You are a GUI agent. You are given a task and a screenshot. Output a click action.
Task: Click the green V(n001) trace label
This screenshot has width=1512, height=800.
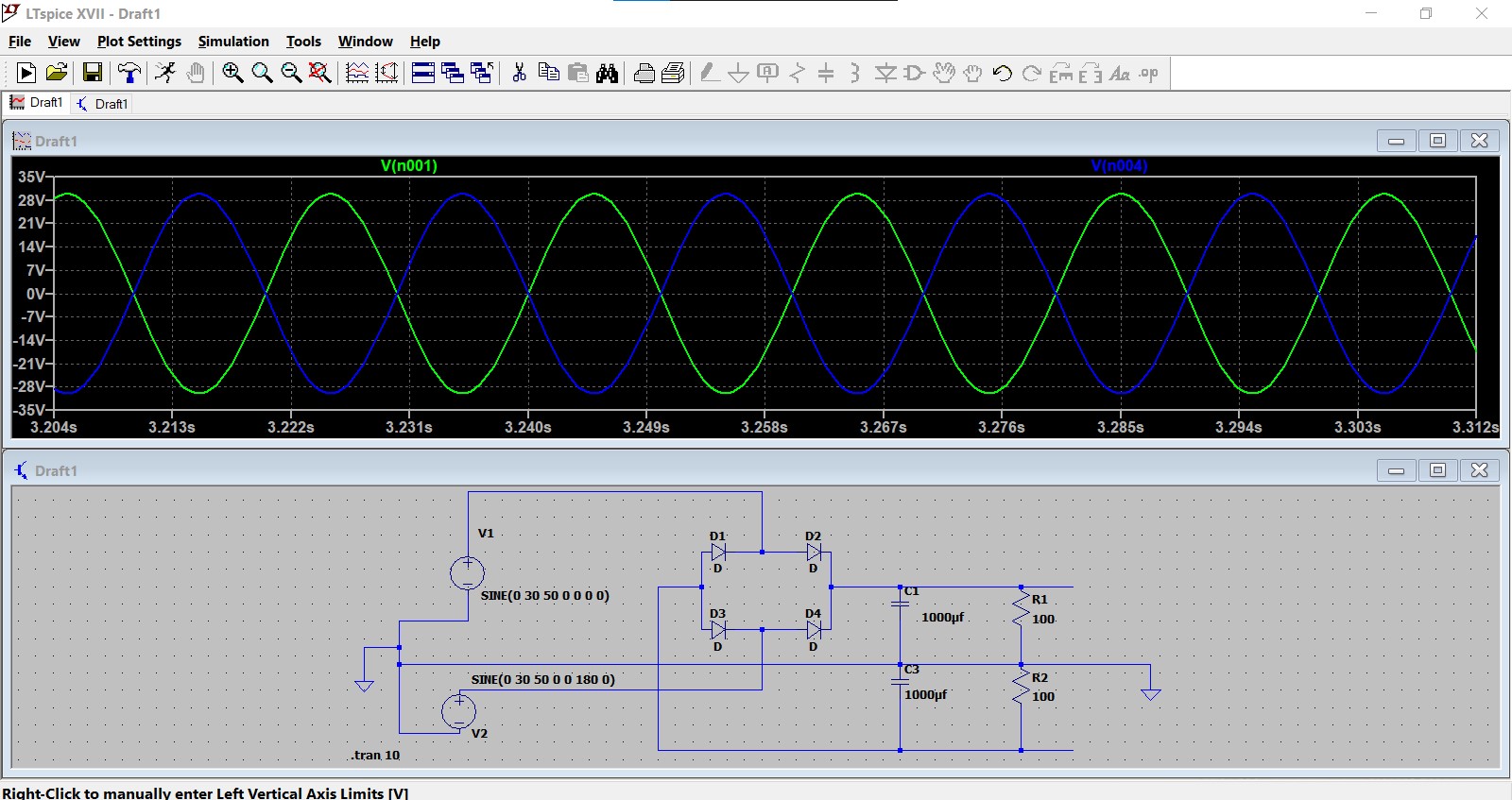408,166
